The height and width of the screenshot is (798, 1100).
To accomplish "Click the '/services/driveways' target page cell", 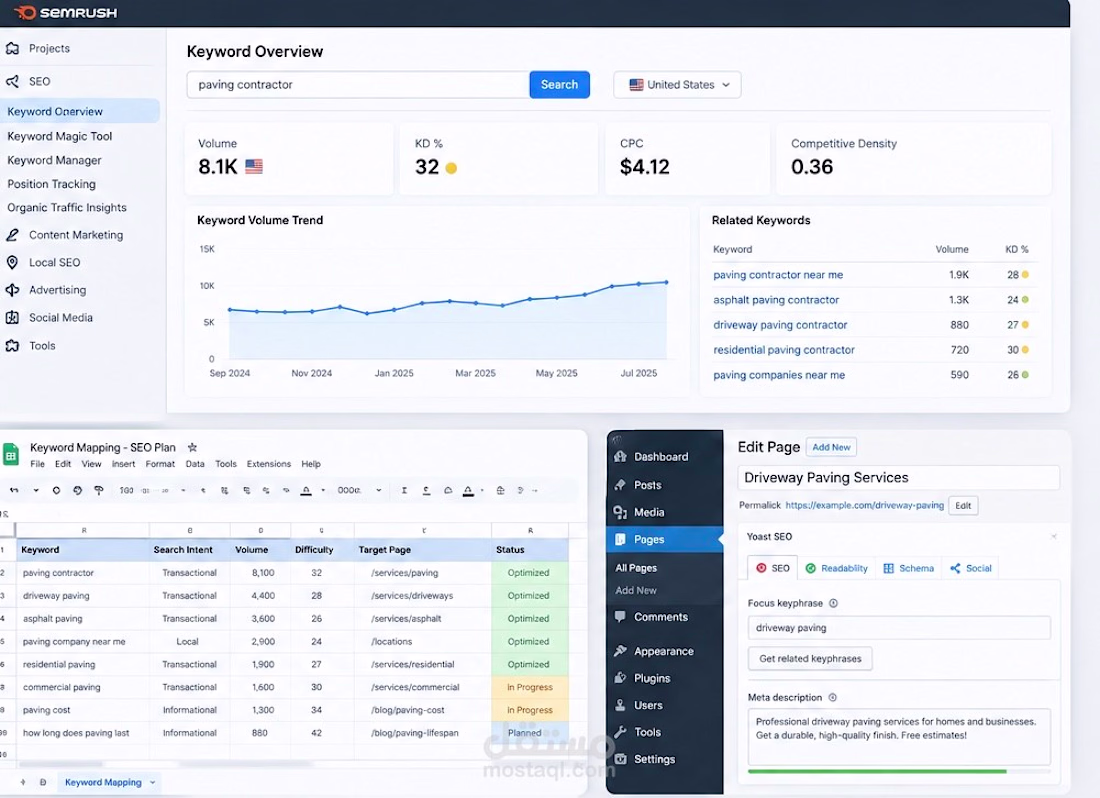I will 423,595.
